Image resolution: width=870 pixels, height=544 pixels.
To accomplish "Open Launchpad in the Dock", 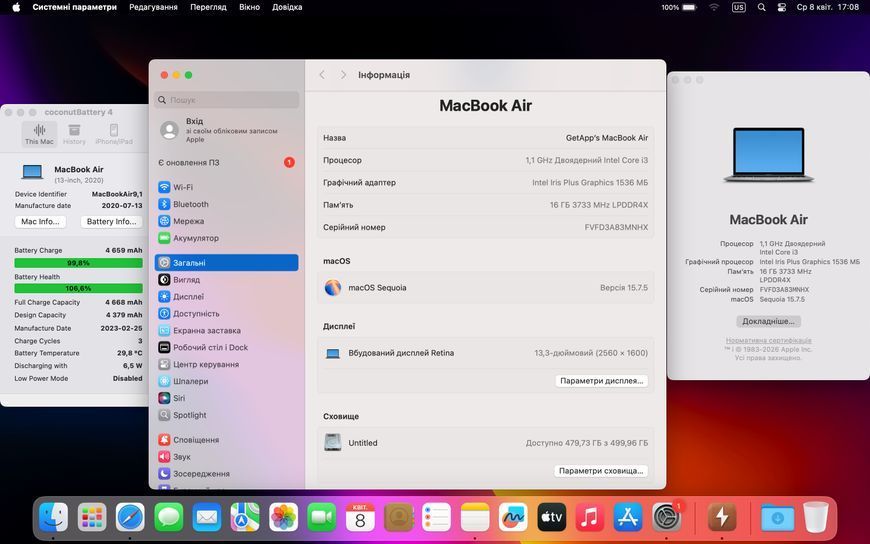I will (x=92, y=517).
